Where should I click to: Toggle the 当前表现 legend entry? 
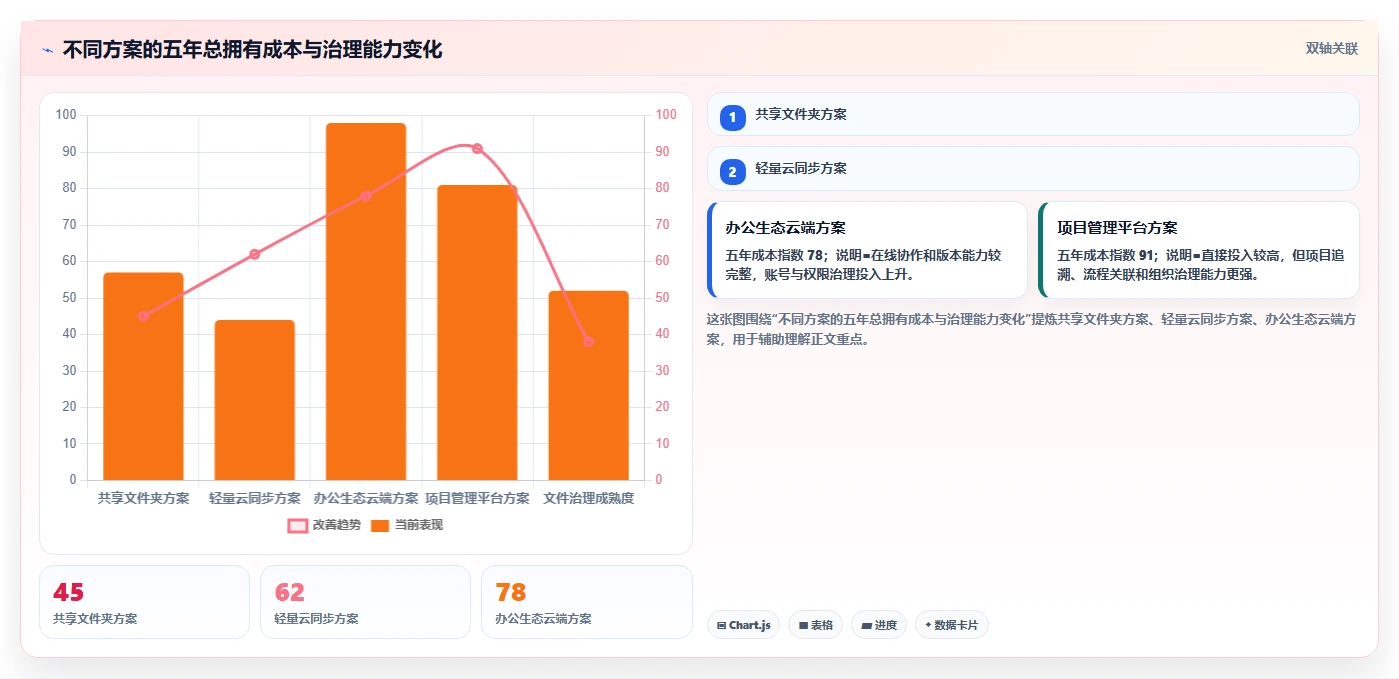[x=407, y=525]
